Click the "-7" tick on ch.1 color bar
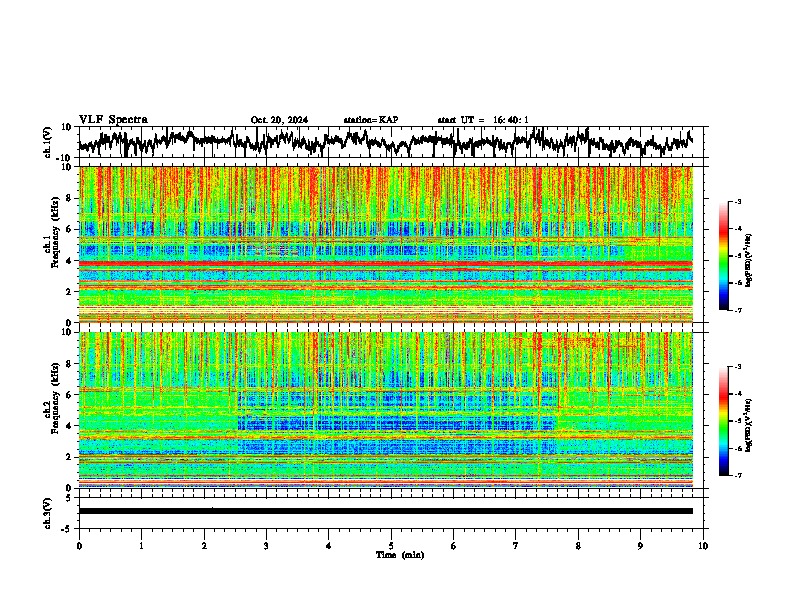Image resolution: width=792 pixels, height=612 pixels. coord(738,310)
